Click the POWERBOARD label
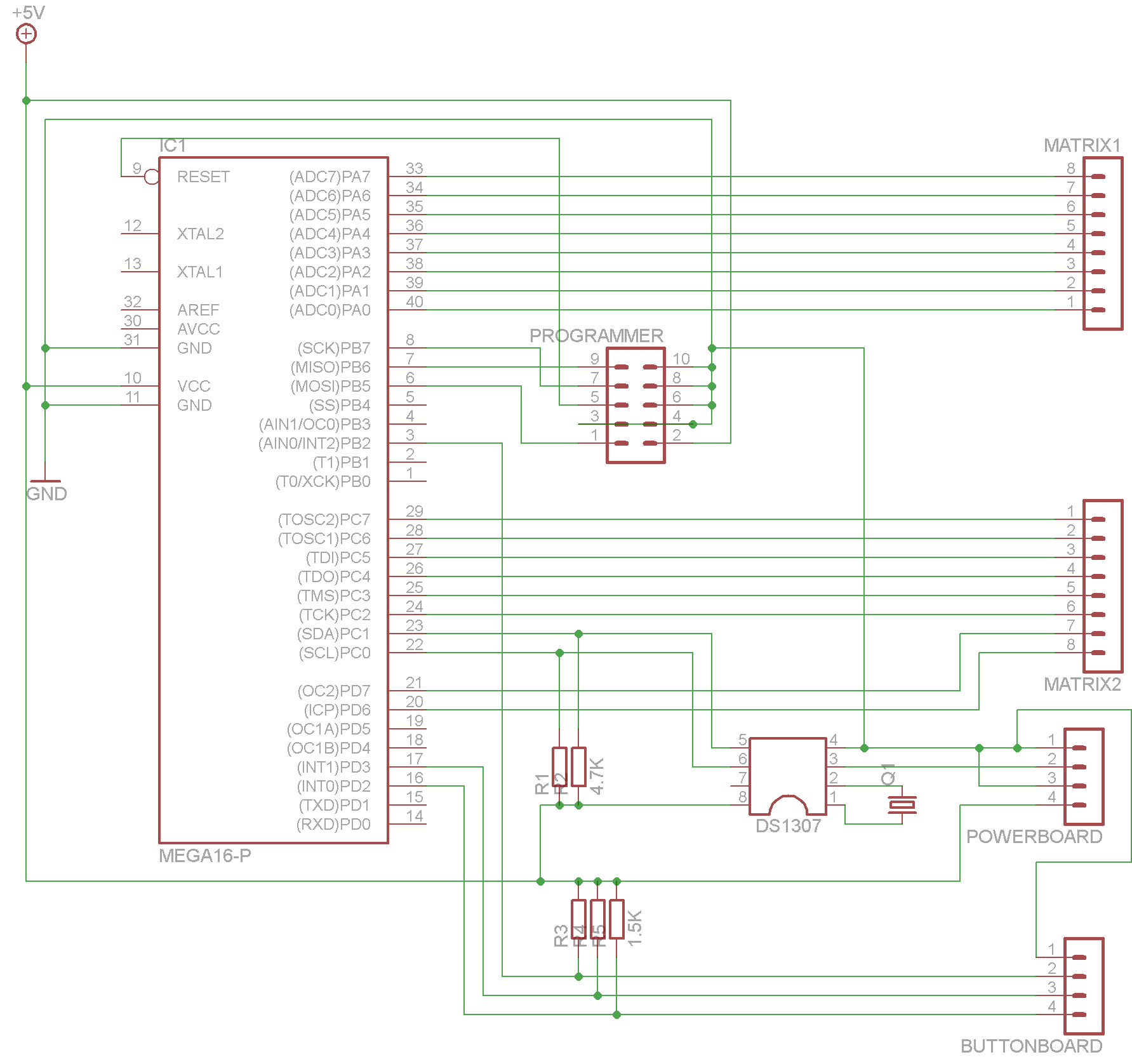1132x1064 pixels. click(1034, 837)
